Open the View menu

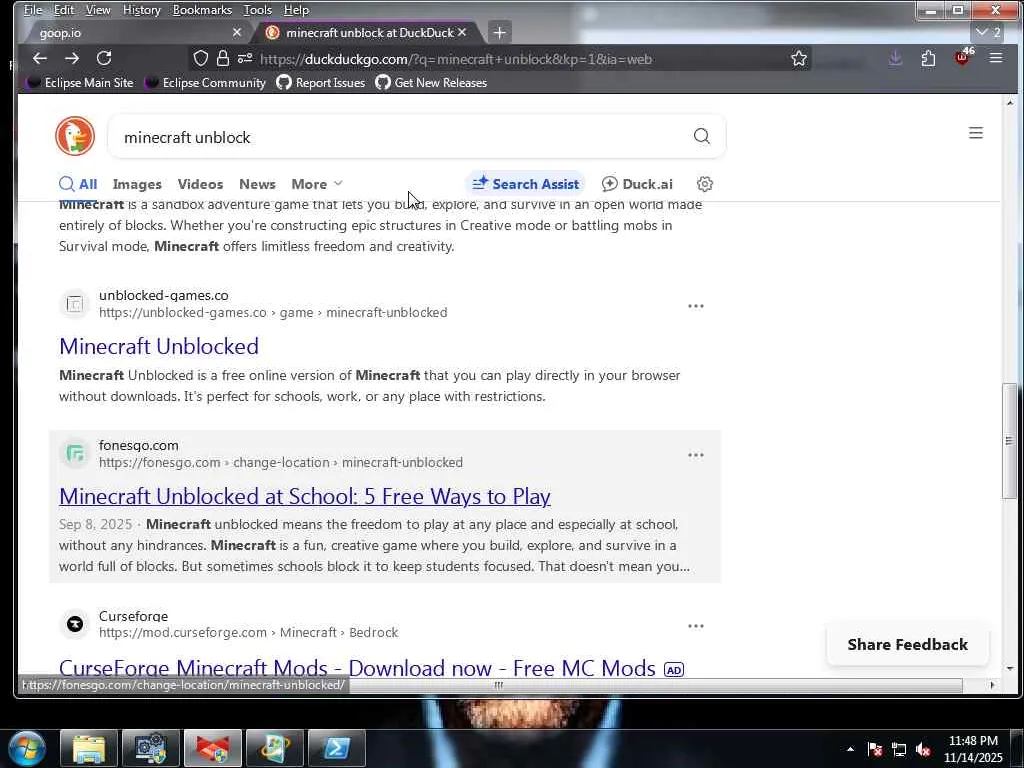click(98, 10)
